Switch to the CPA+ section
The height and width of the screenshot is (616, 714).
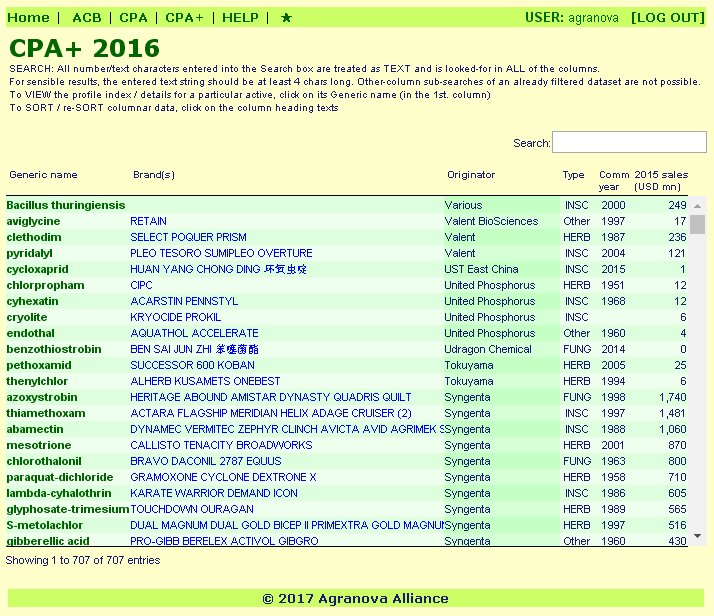click(184, 18)
